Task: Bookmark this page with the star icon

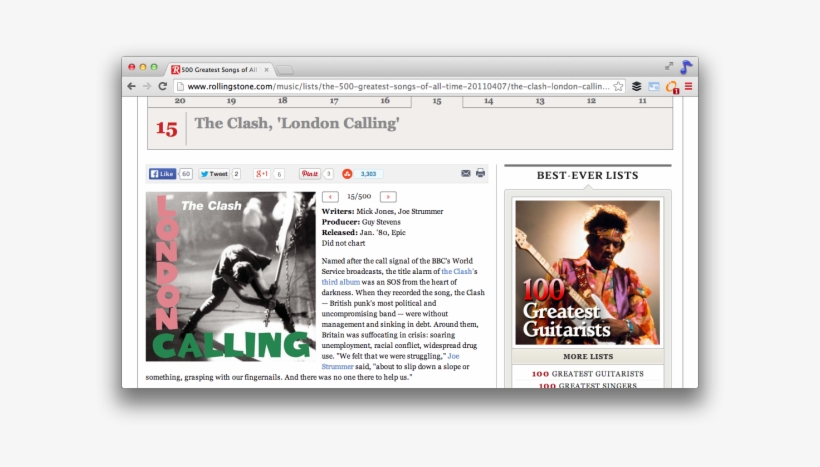Action: point(618,87)
